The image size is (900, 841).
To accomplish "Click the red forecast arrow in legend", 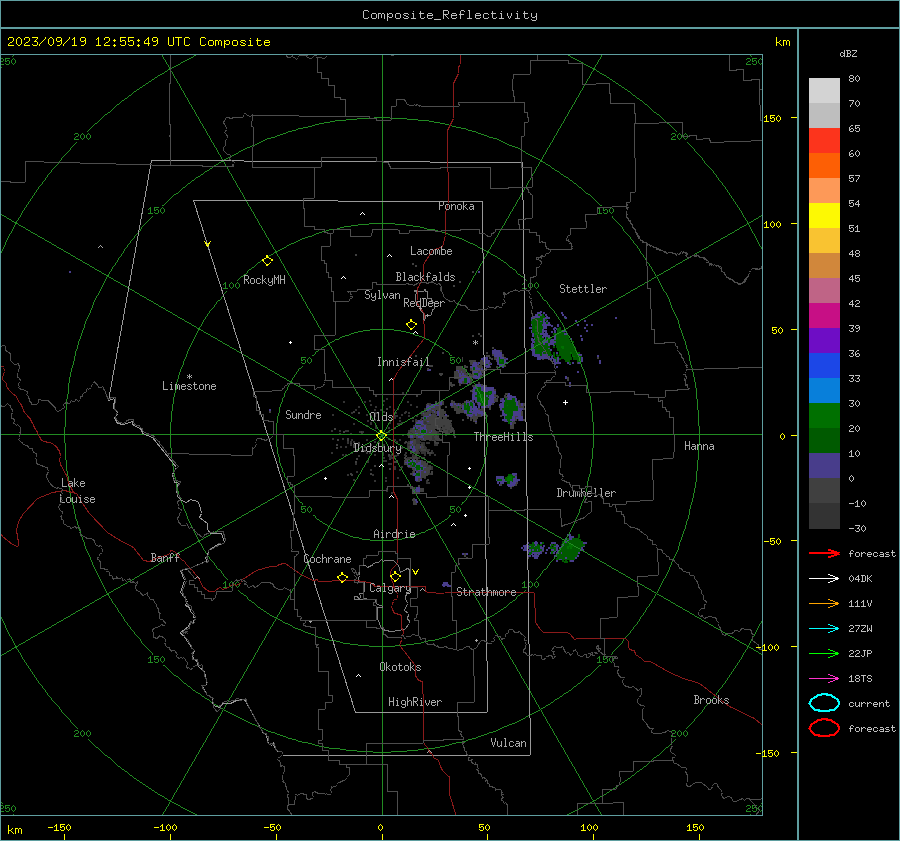I will point(824,553).
